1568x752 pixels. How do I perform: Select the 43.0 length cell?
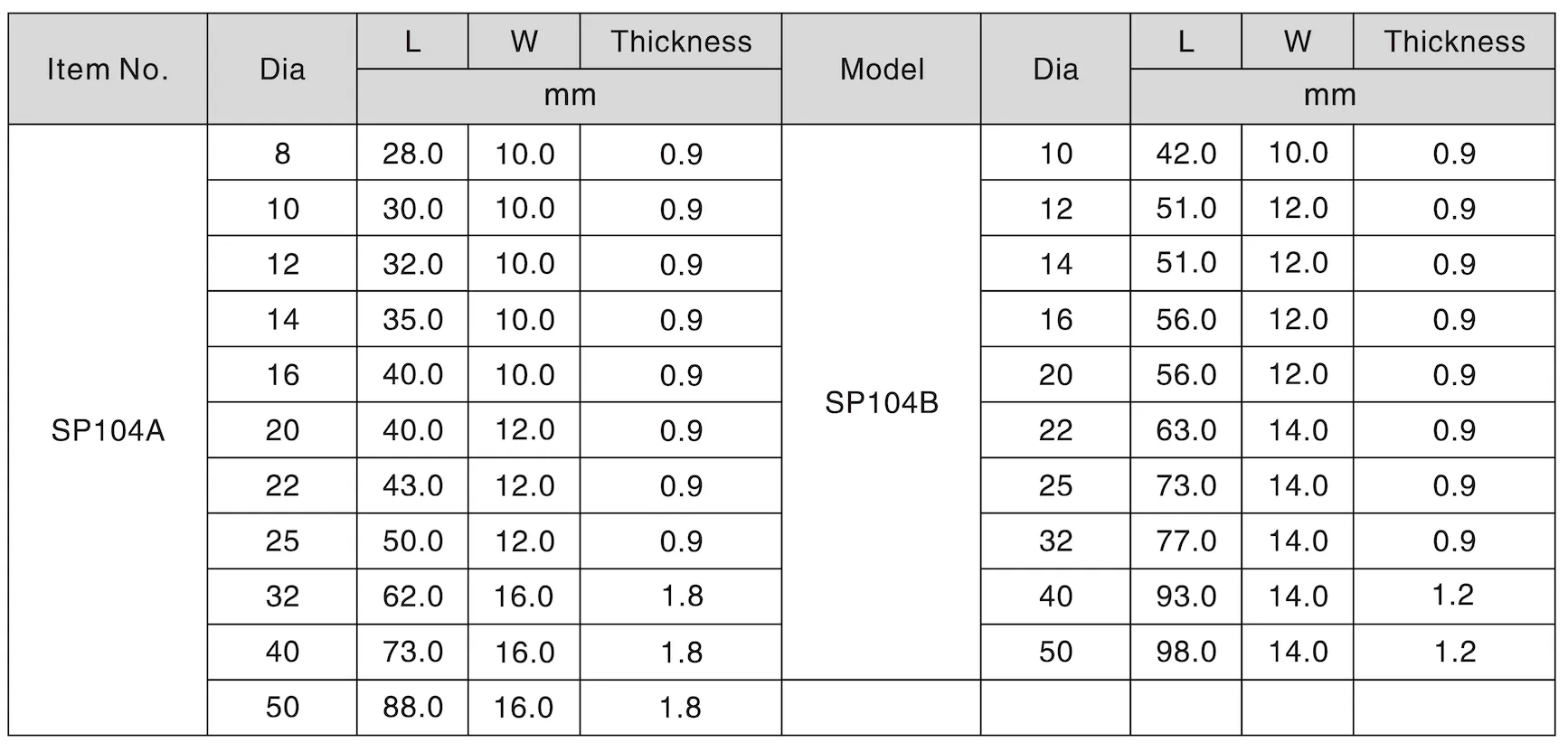click(x=412, y=485)
